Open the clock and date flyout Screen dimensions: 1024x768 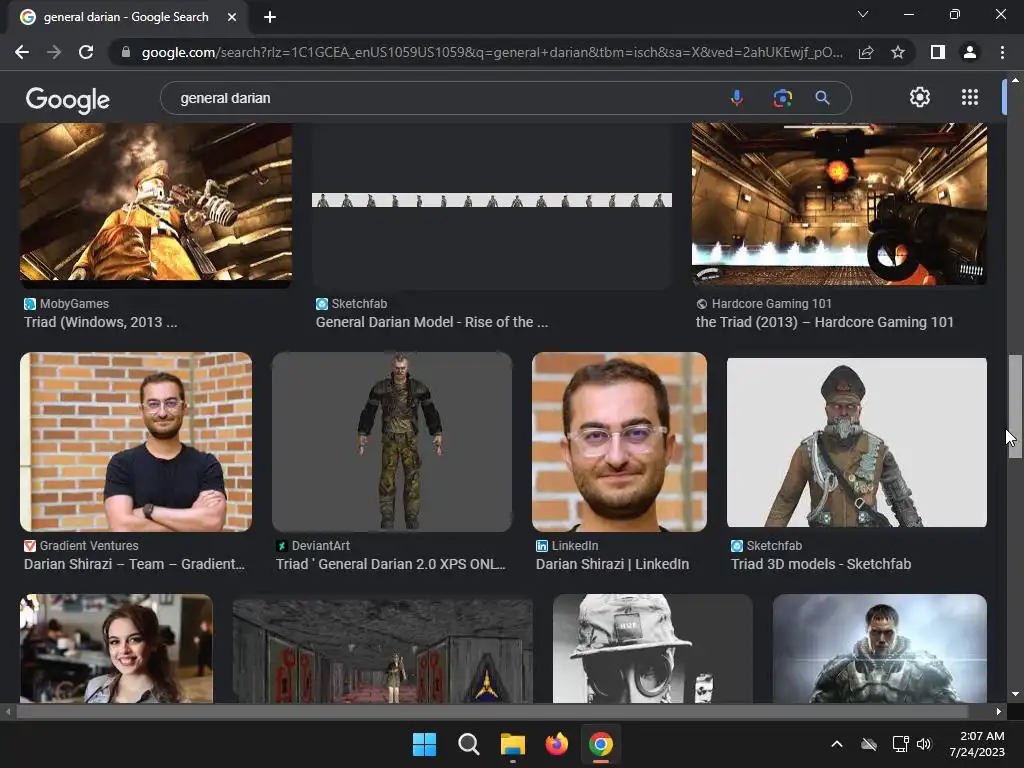point(977,744)
